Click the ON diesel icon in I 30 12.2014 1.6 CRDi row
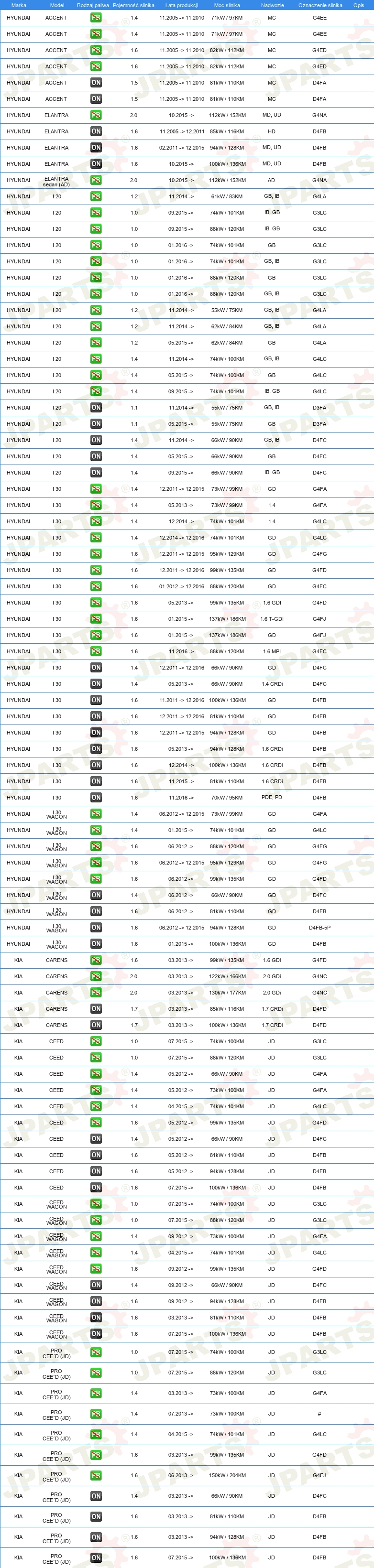This screenshot has width=374, height=1568. tap(96, 765)
